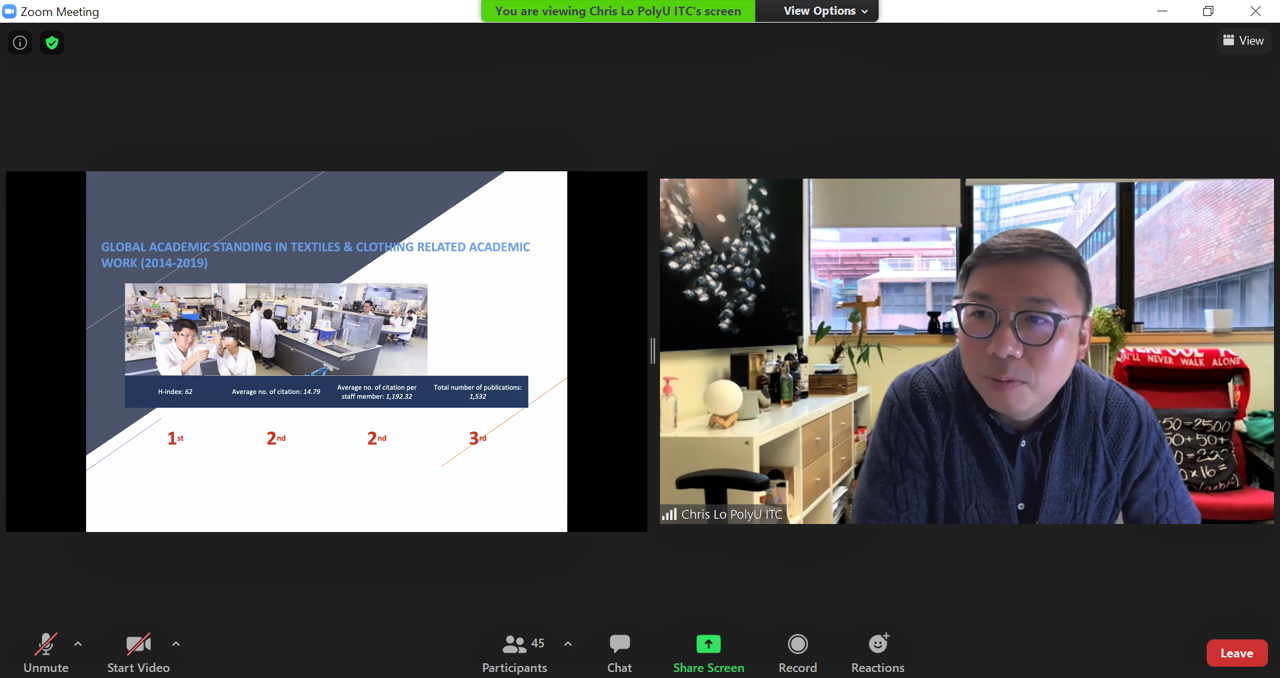Click the green Share Screen icon

(708, 645)
